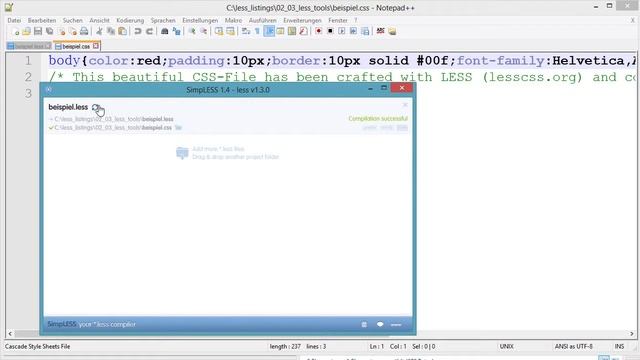Stop macro recording with black square icon
Screen dimensions: 640x360
click(x=330, y=31)
